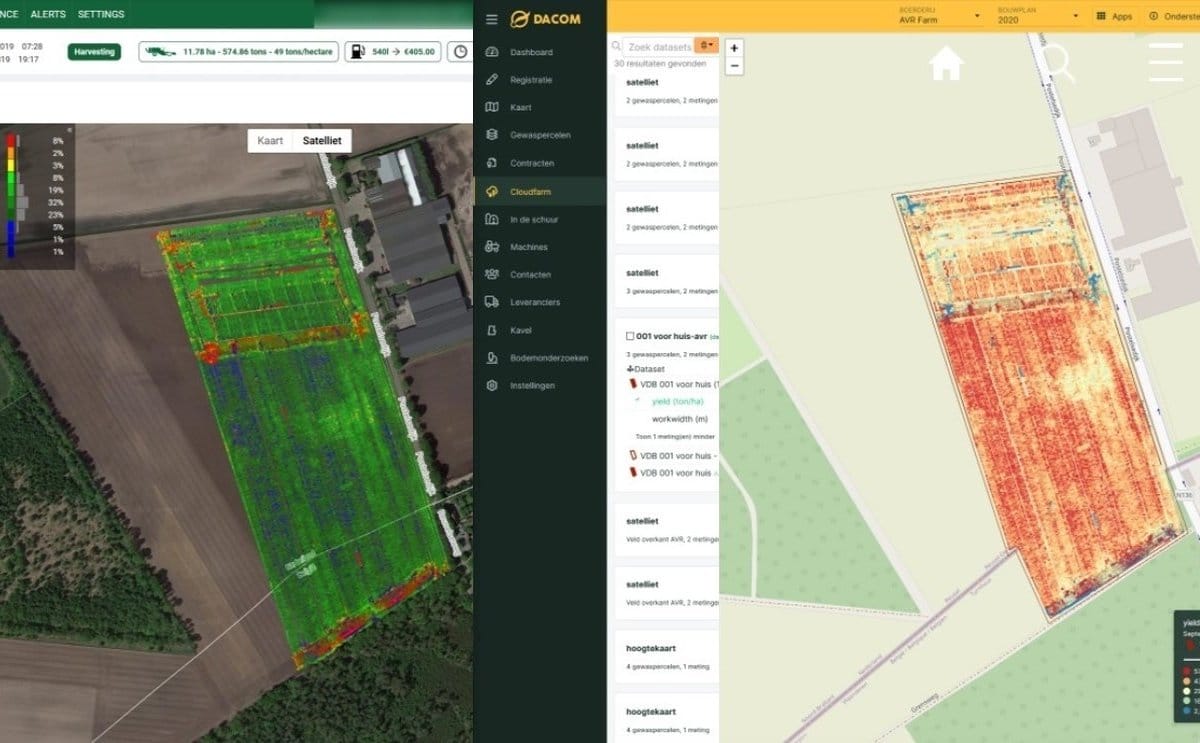Select the yield (ton/ha) measurement
The width and height of the screenshot is (1200, 743).
coord(677,402)
